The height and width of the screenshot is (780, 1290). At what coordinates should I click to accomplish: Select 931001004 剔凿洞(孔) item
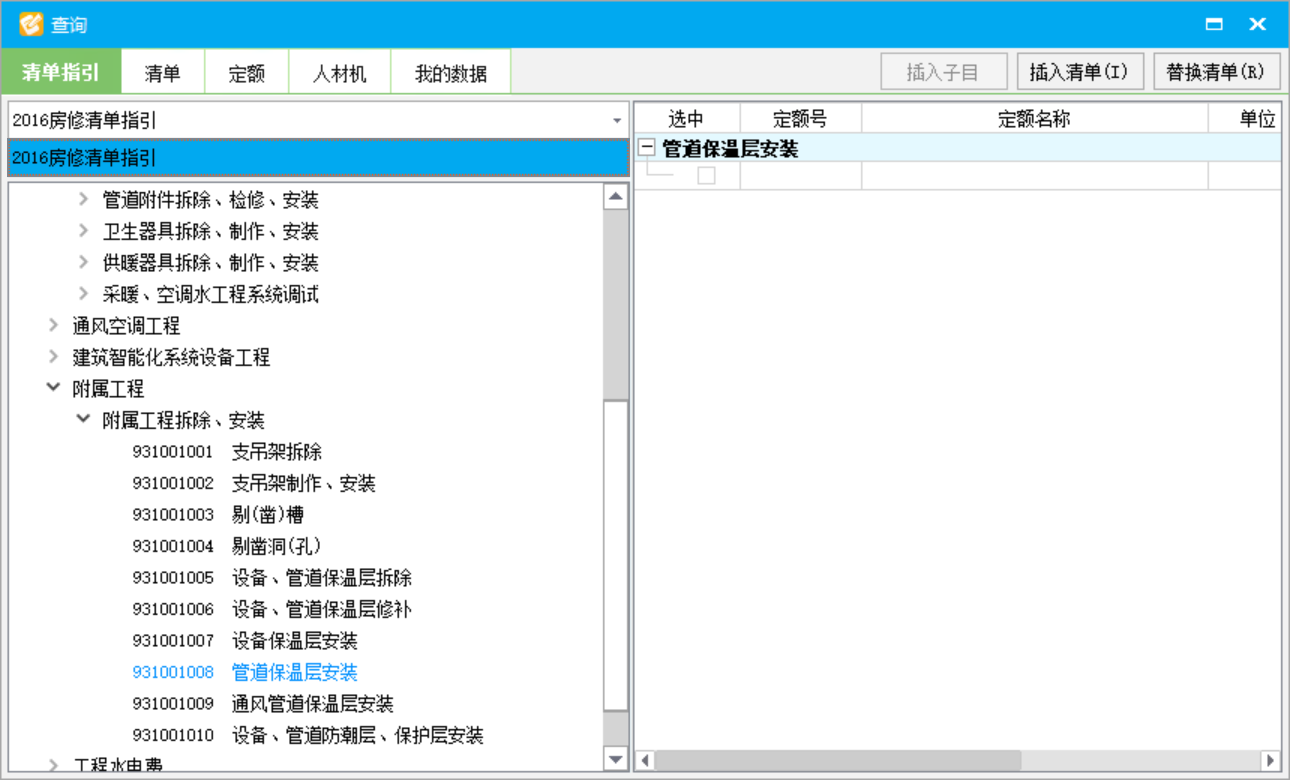(227, 546)
